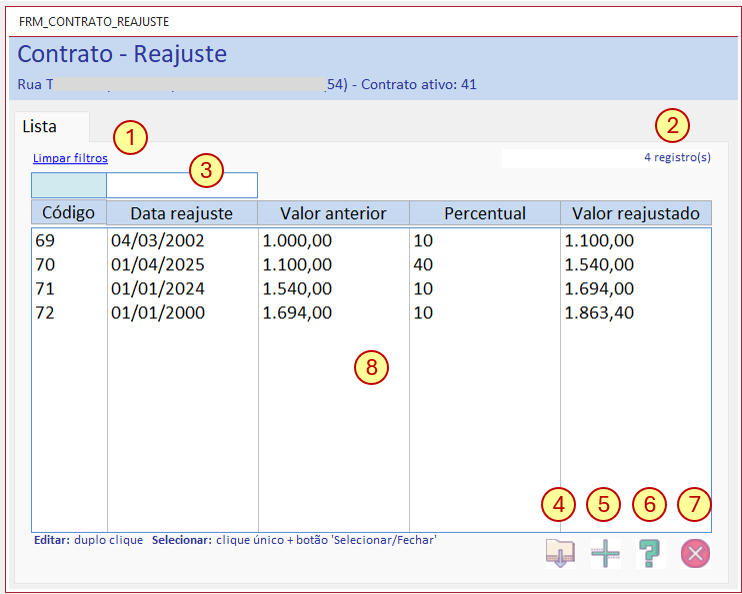This screenshot has width=742, height=594.
Task: Click the green plus add-record icon
Action: click(605, 553)
